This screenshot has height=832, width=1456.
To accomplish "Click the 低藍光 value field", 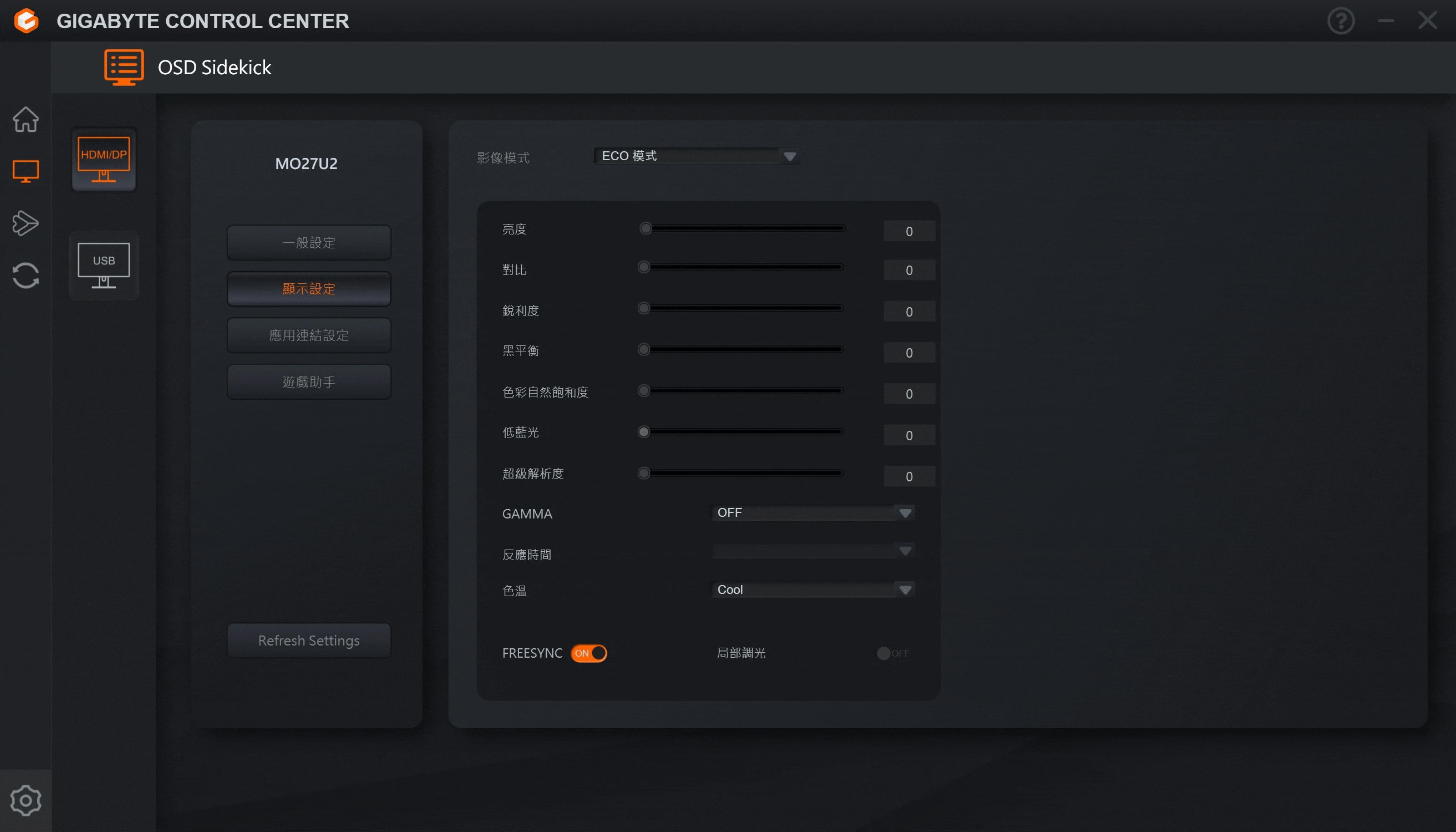I will point(909,435).
